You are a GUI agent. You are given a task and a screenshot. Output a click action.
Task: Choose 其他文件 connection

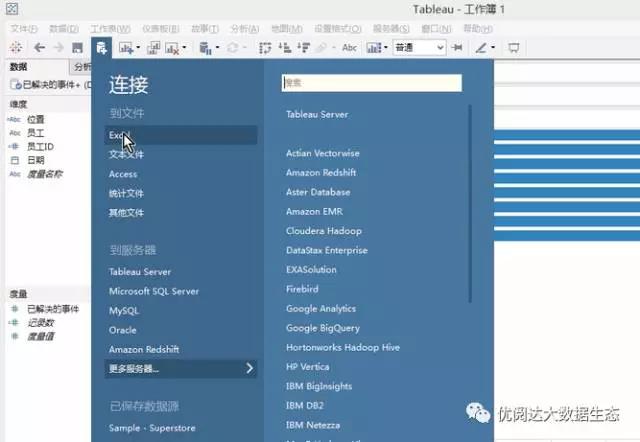pos(126,212)
